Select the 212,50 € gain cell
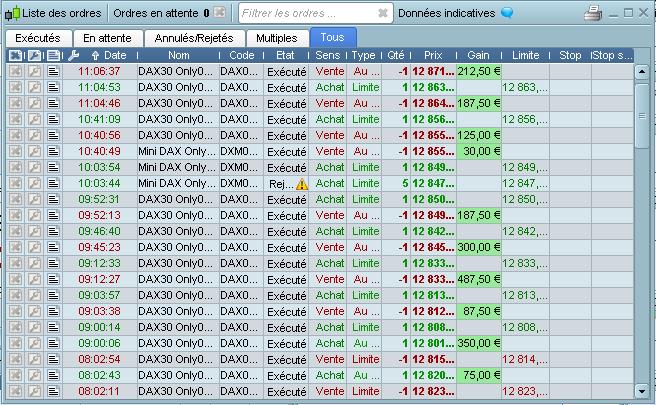Image resolution: width=656 pixels, height=405 pixels. click(479, 71)
